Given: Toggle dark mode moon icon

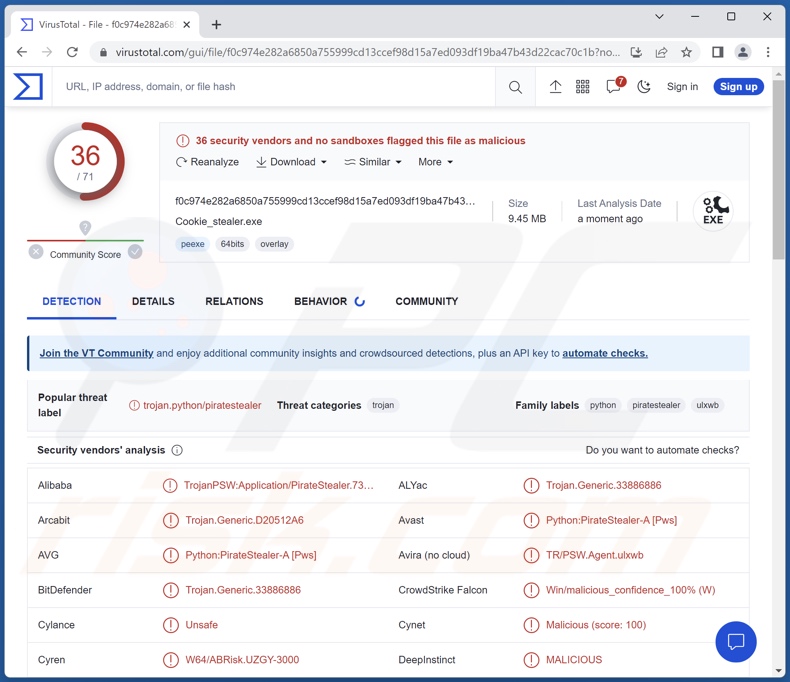Looking at the screenshot, I should point(644,87).
